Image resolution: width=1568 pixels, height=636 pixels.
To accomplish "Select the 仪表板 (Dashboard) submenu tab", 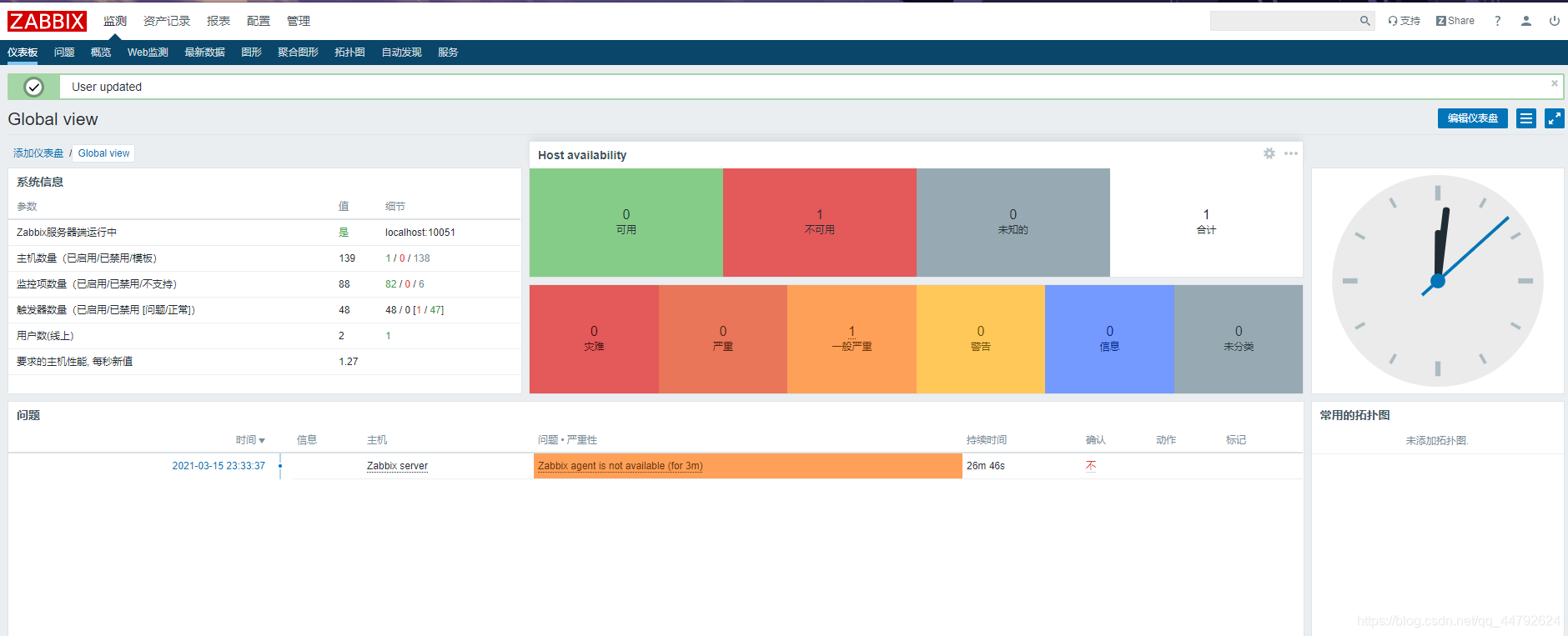I will pyautogui.click(x=23, y=52).
